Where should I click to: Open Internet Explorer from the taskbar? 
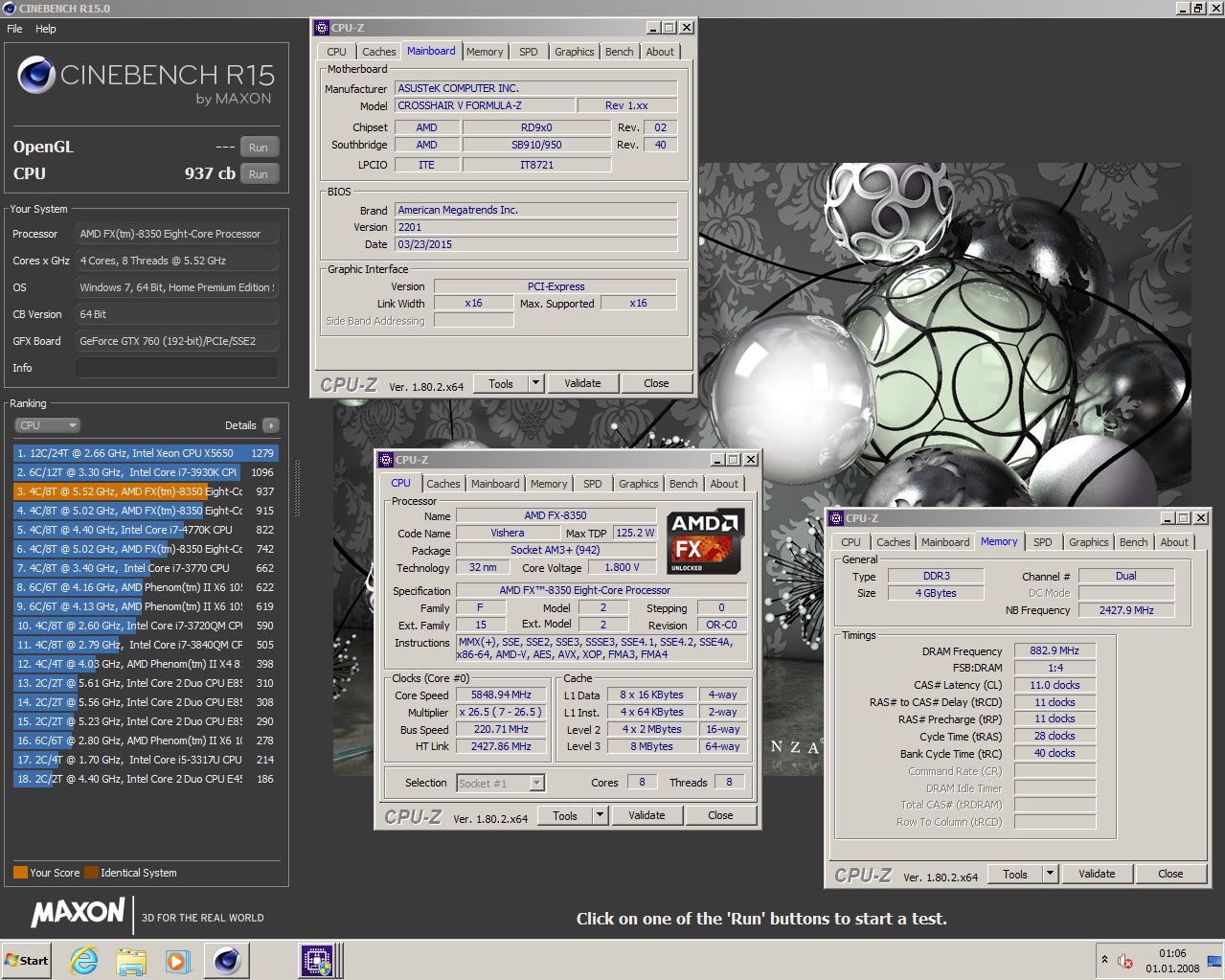pos(84,961)
